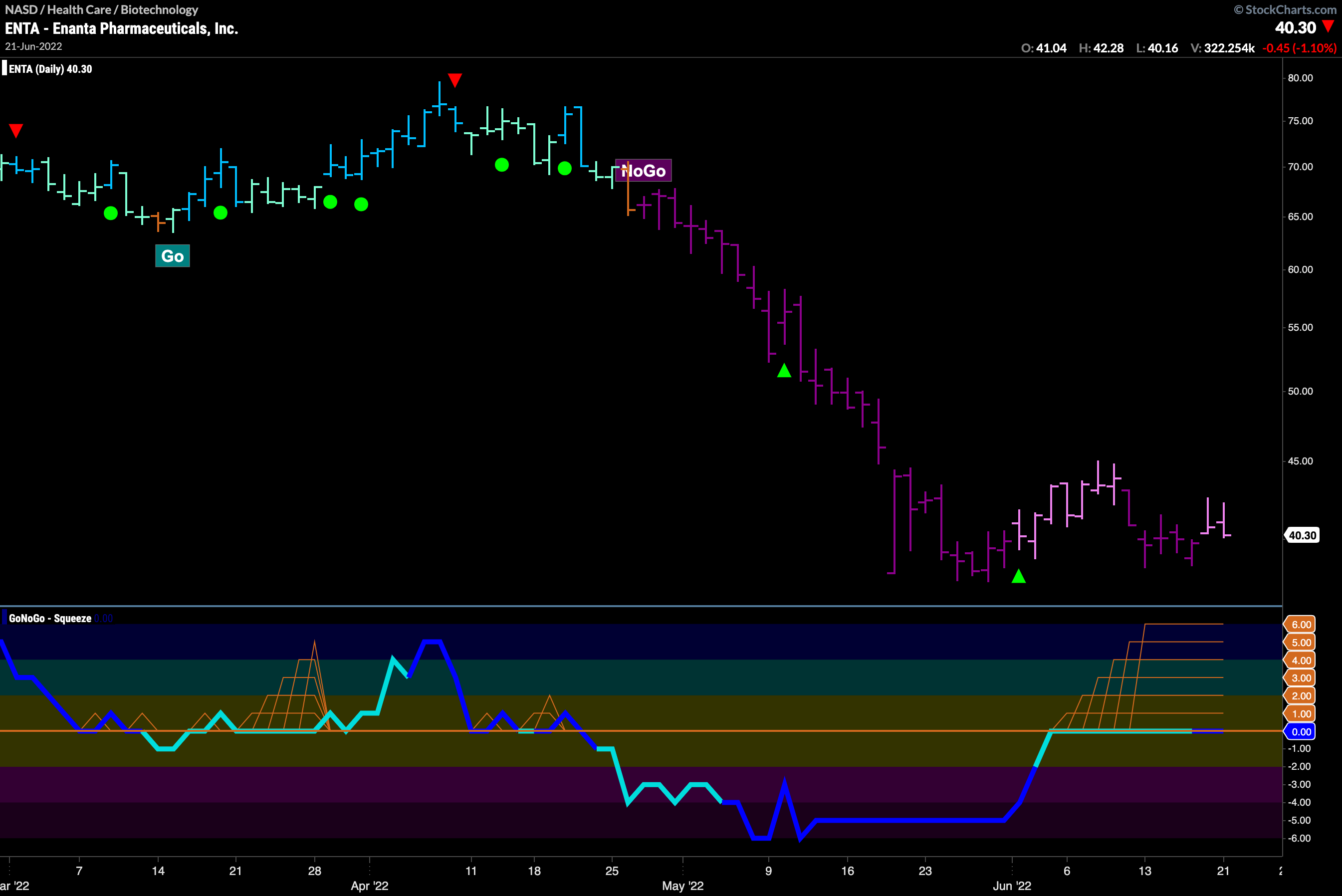Viewport: 1342px width, 896px height.
Task: Click the 45.00 price axis label
Action: 1300,461
